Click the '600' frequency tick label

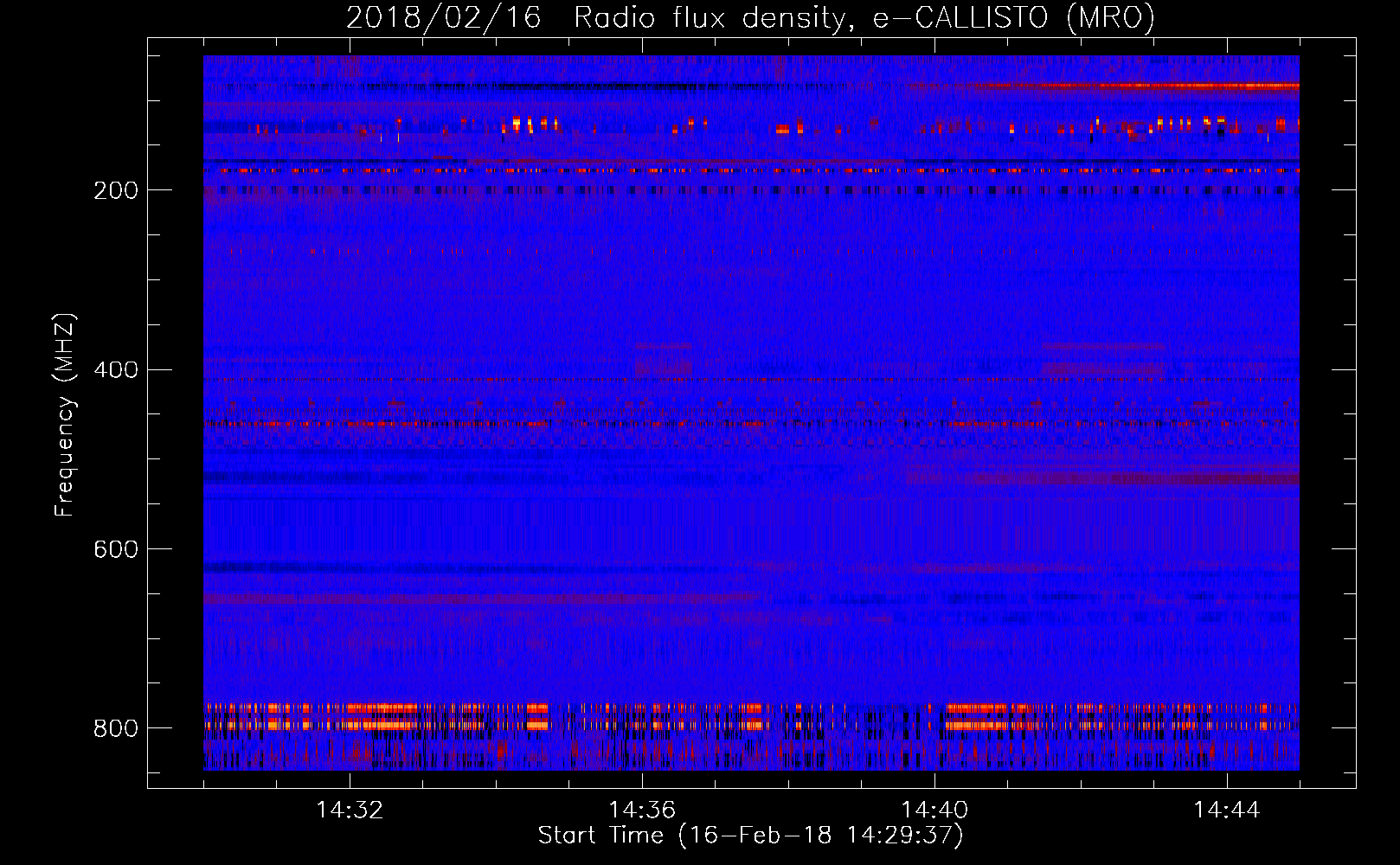116,549
